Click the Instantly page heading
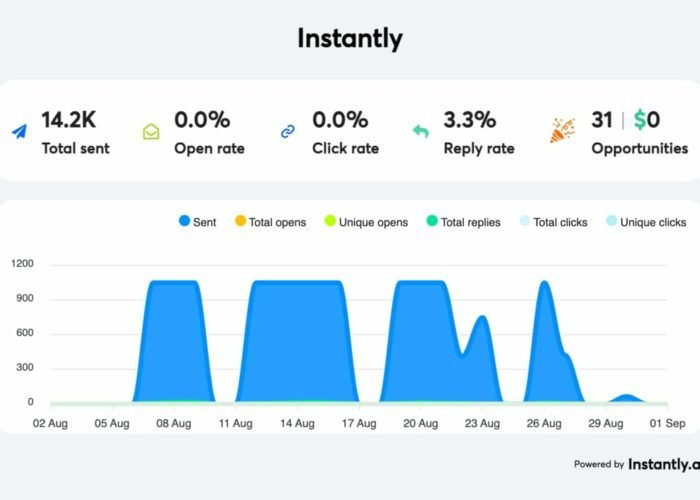The height and width of the screenshot is (500, 700). 350,39
